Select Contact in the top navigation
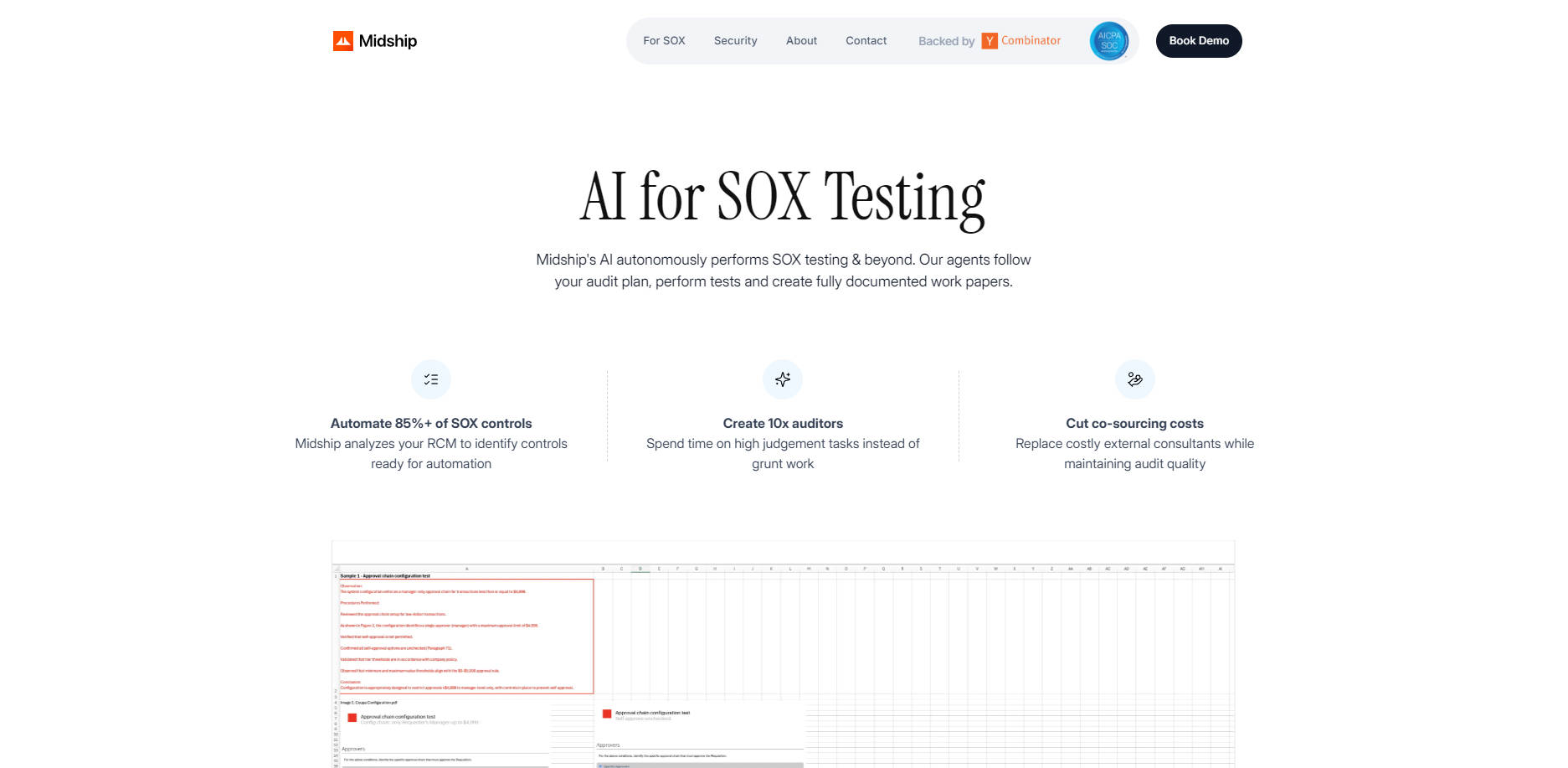The height and width of the screenshot is (768, 1568). click(x=866, y=41)
